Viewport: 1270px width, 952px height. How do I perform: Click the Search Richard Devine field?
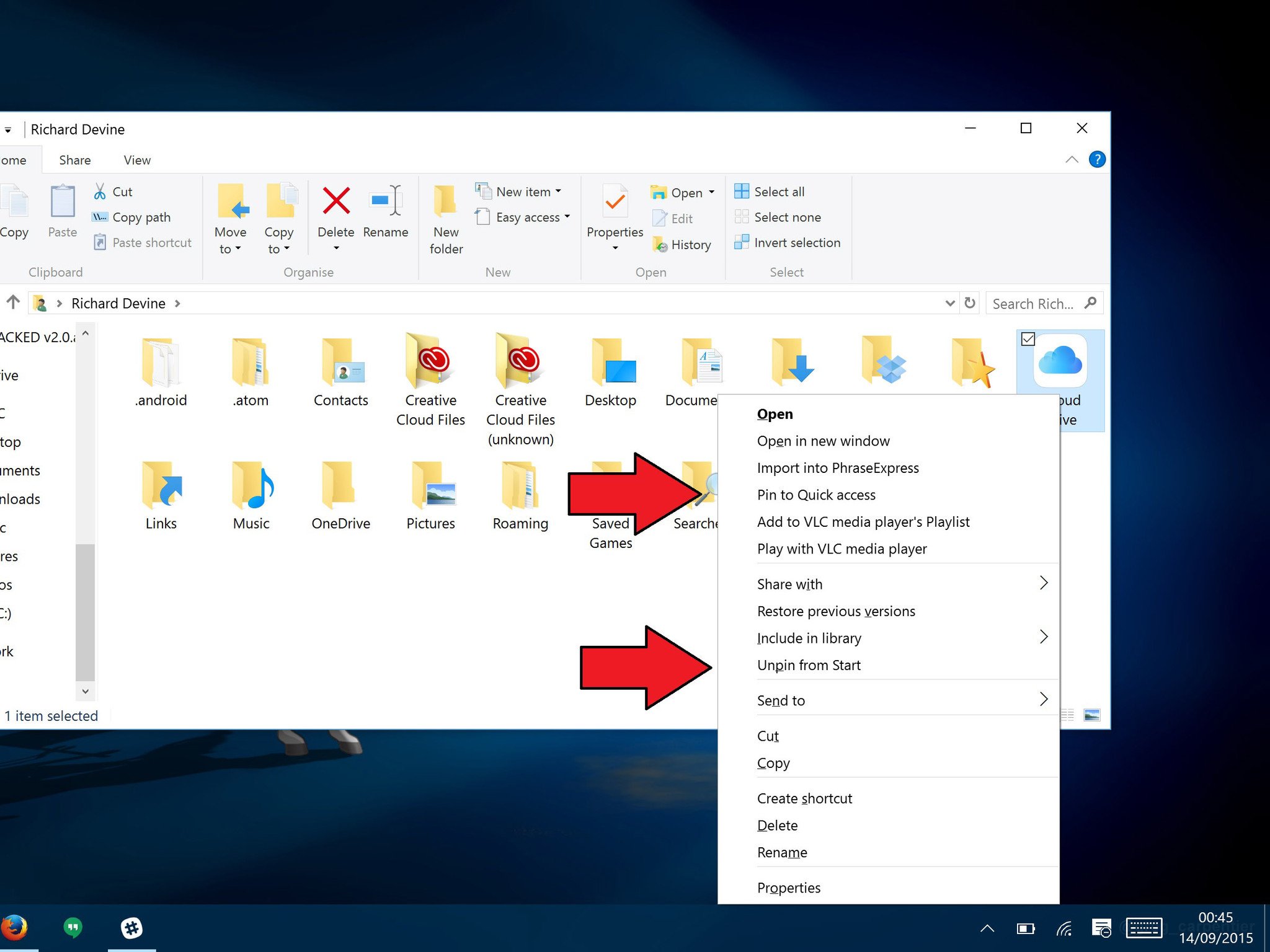coord(1032,304)
